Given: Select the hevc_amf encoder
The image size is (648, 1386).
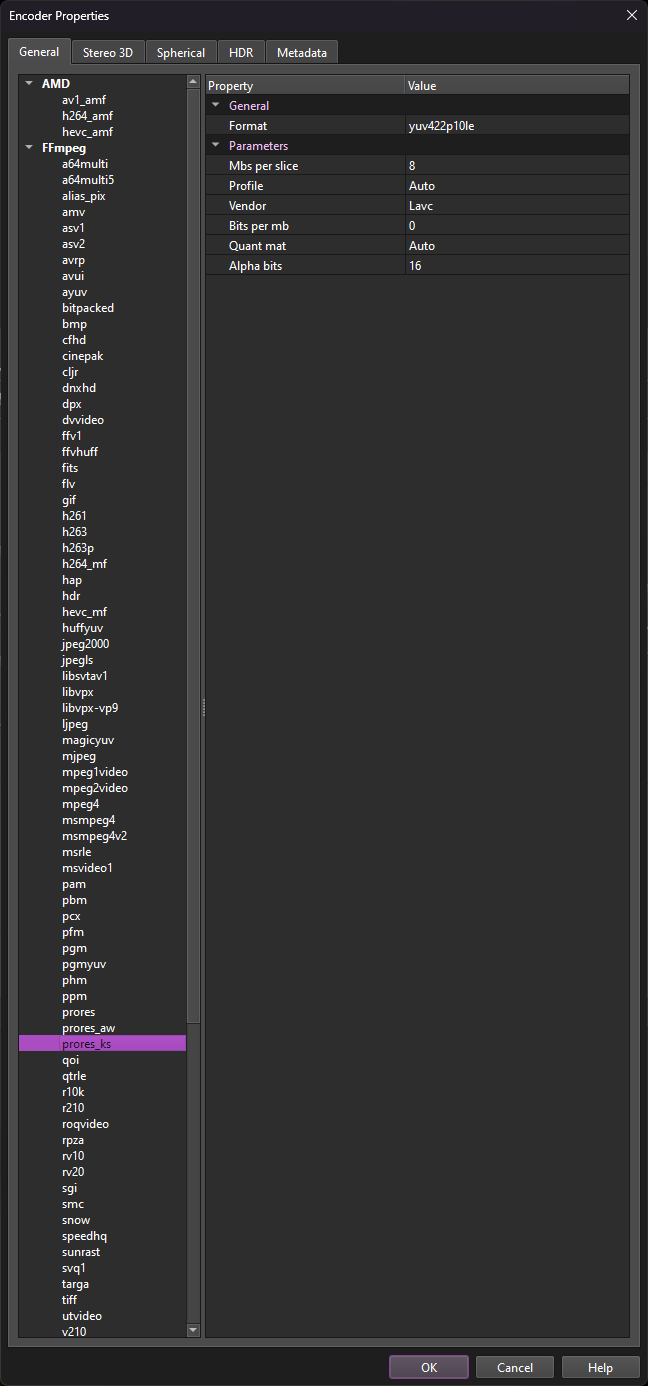Looking at the screenshot, I should pos(87,132).
